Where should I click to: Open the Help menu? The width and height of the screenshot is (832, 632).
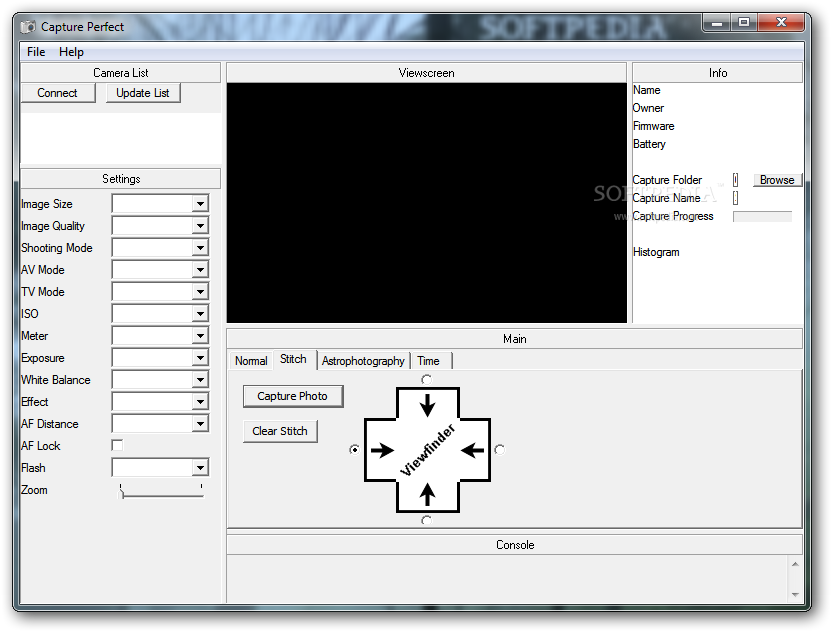(71, 52)
